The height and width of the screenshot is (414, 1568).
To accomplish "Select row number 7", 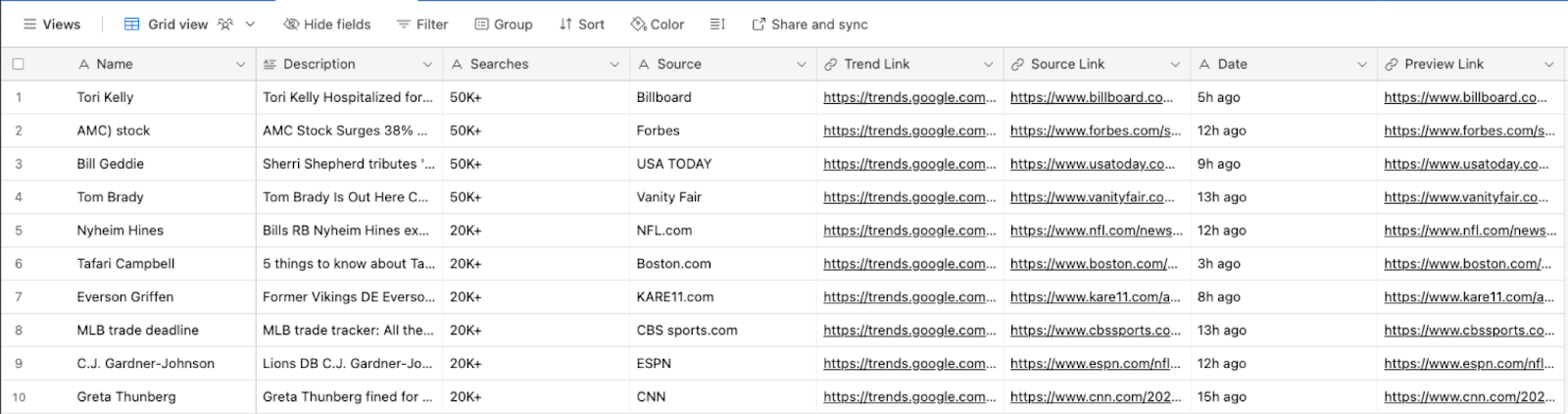I will tap(19, 297).
